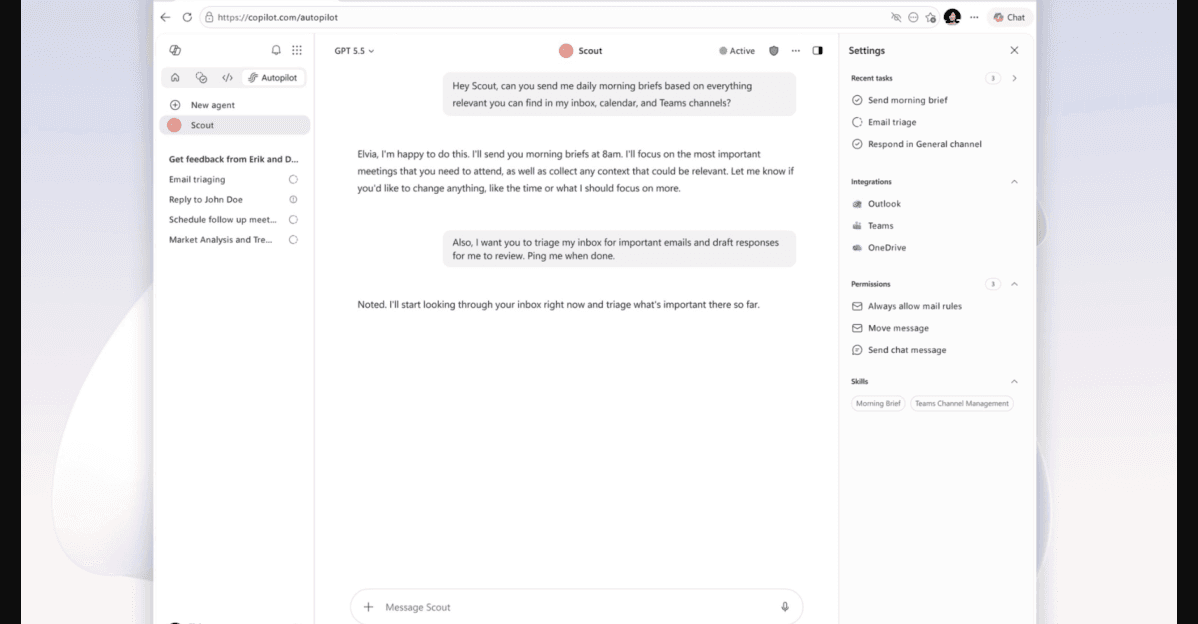The image size is (1198, 624).
Task: Click envelope icon beside Move message
Action: coord(857,328)
